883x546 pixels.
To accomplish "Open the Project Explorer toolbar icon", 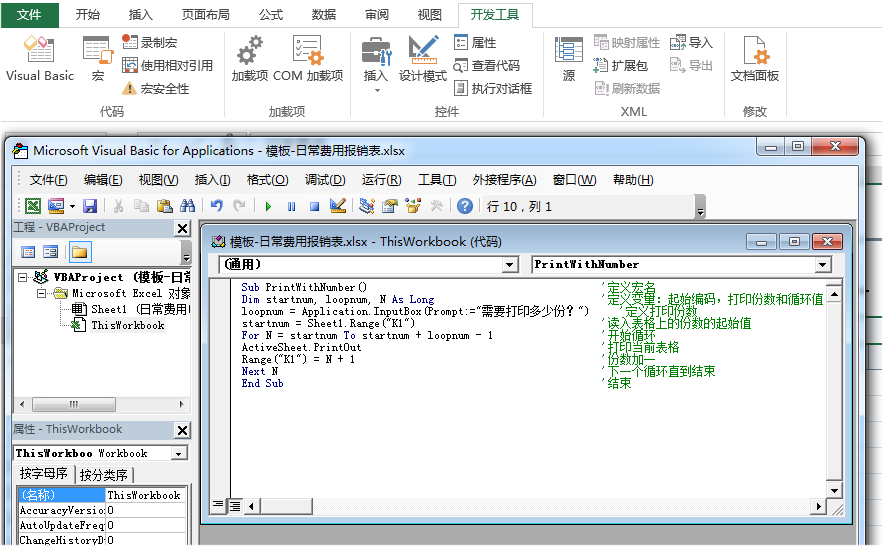I will tap(367, 206).
